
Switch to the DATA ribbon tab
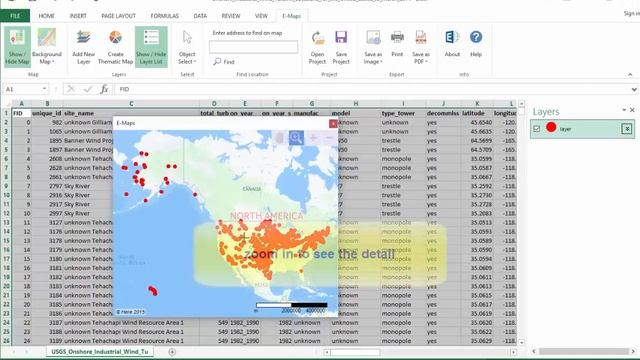[x=200, y=16]
